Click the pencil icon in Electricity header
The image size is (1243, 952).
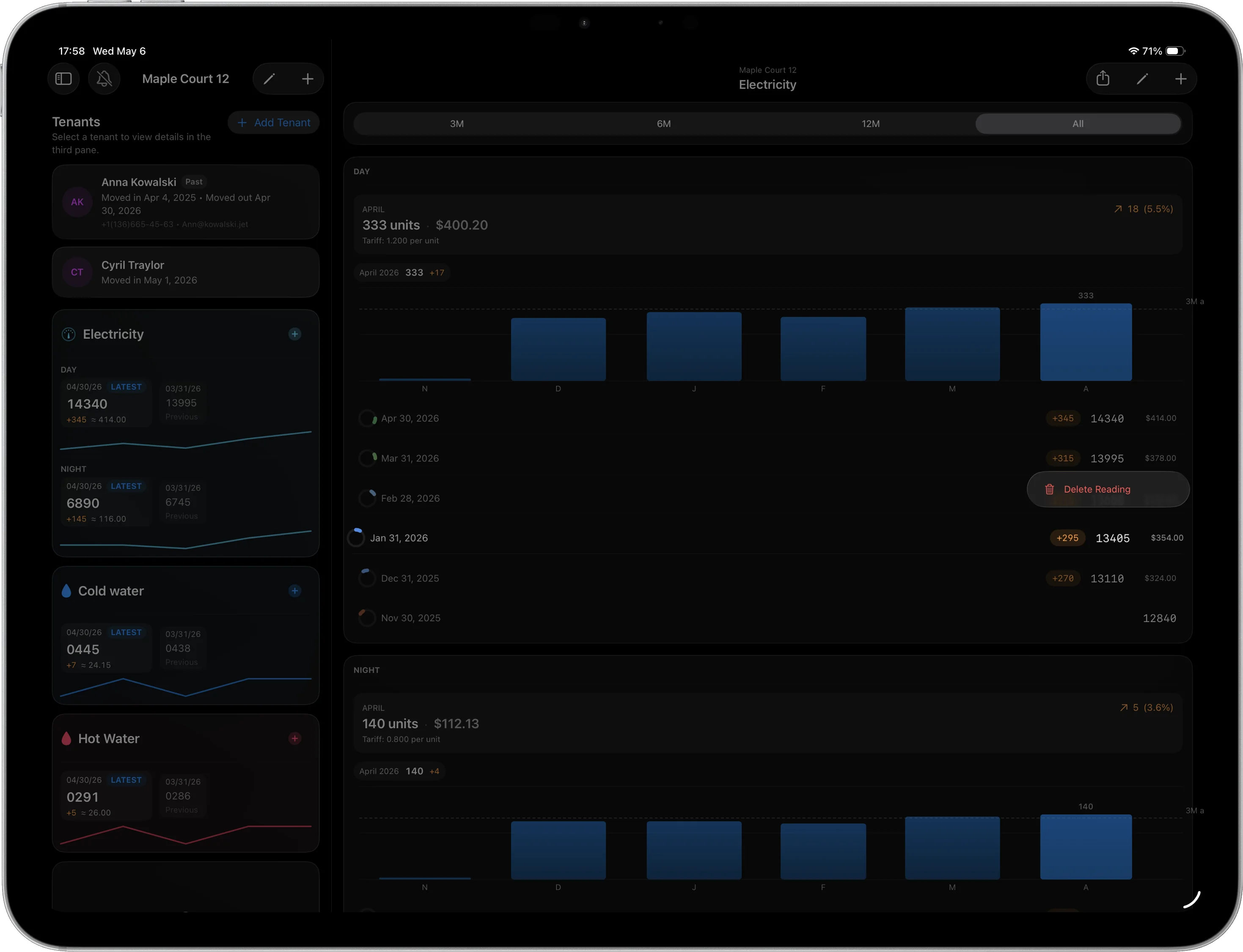pos(1142,79)
